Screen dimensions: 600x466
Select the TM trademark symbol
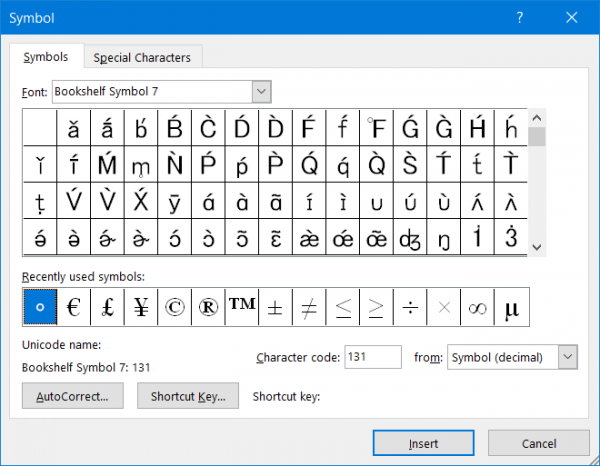pyautogui.click(x=242, y=308)
